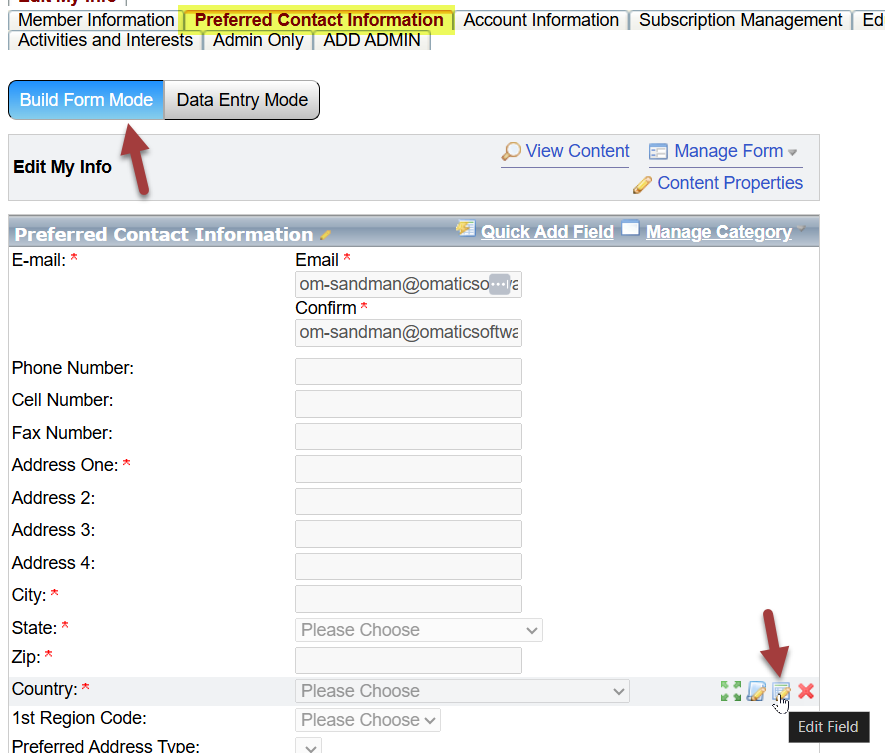
Task: Click into the Phone Number field
Action: tap(408, 371)
